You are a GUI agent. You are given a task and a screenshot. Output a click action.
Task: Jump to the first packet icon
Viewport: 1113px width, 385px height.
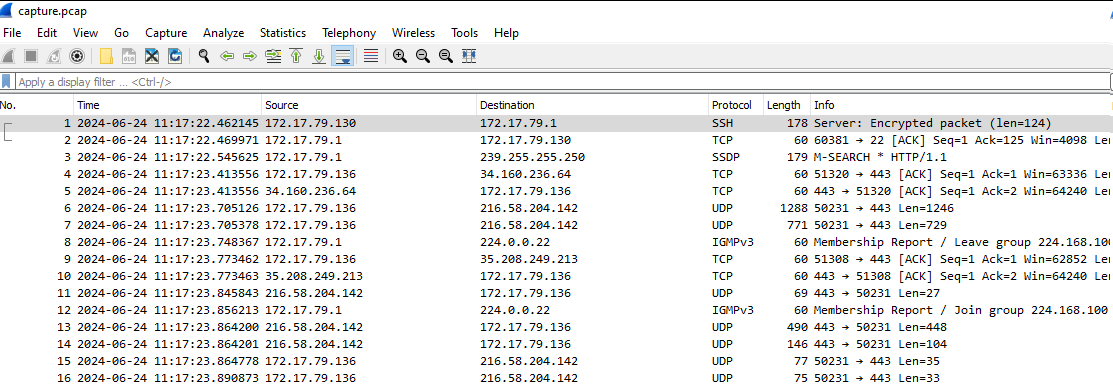coord(296,56)
